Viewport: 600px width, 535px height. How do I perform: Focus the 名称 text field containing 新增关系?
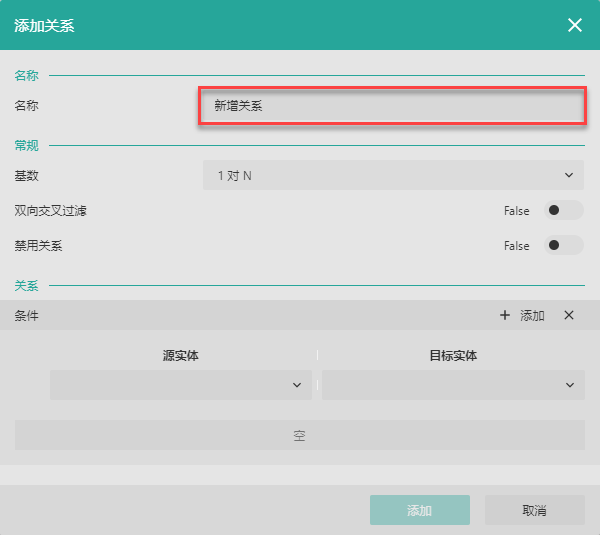point(392,105)
